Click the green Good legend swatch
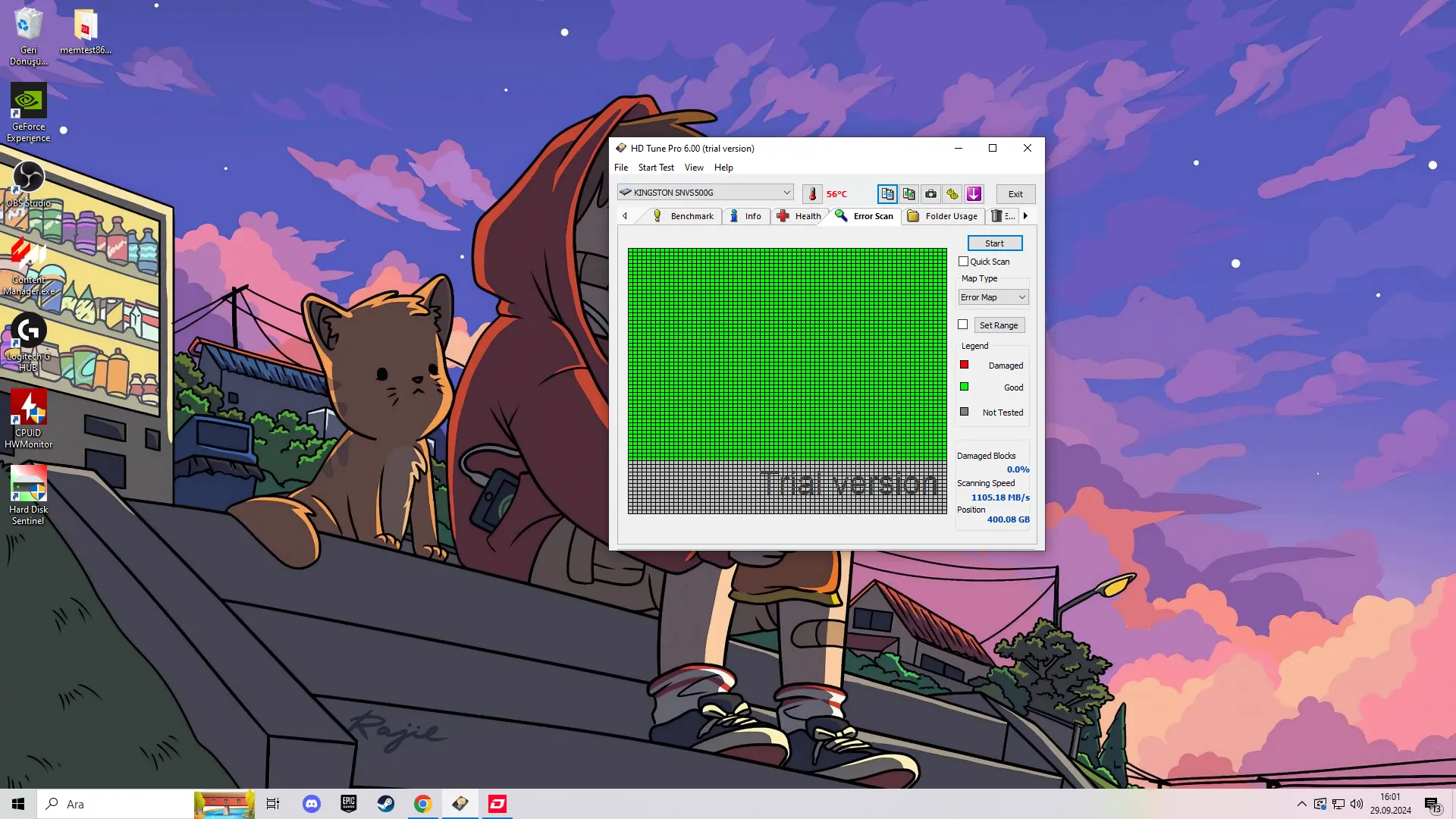 tap(964, 387)
